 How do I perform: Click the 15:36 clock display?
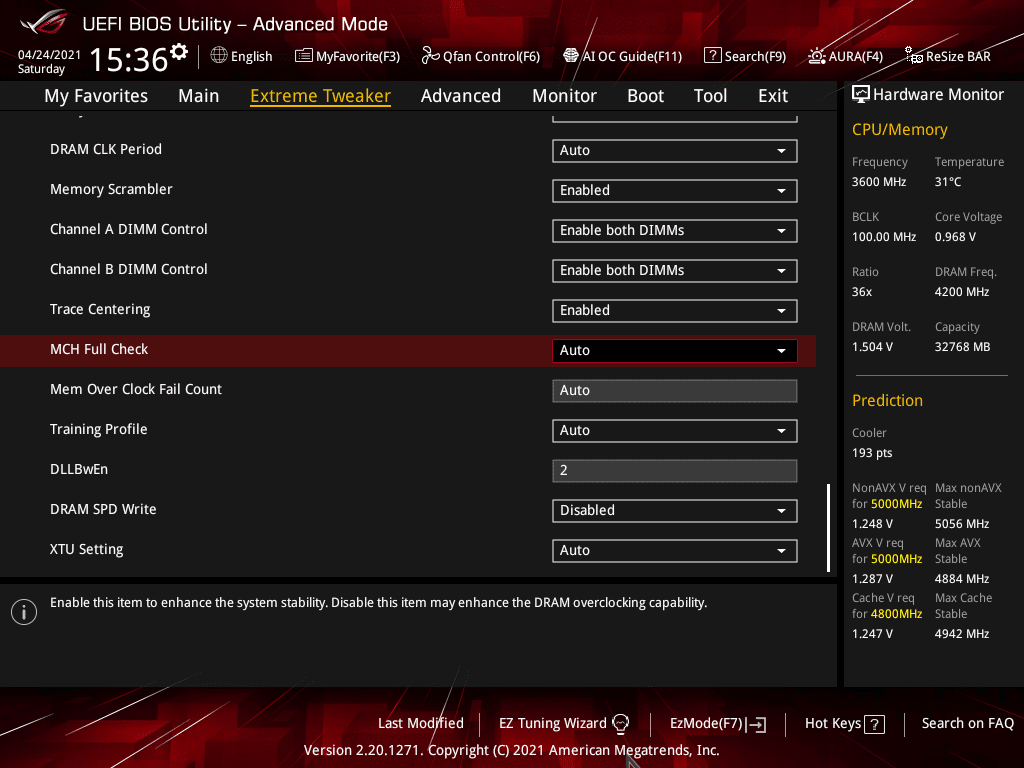pos(129,59)
